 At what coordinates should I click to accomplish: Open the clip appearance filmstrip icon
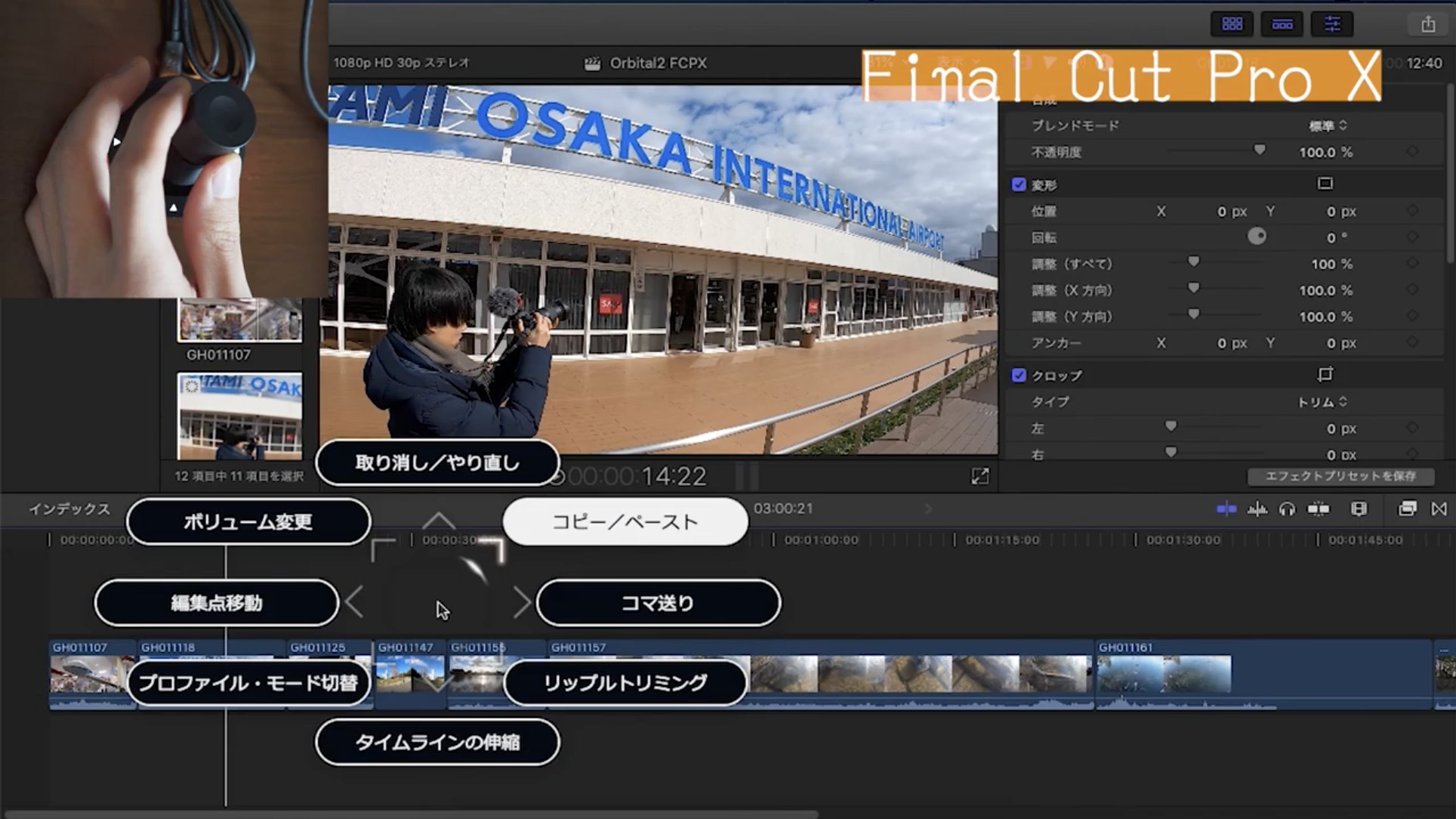(x=1359, y=509)
